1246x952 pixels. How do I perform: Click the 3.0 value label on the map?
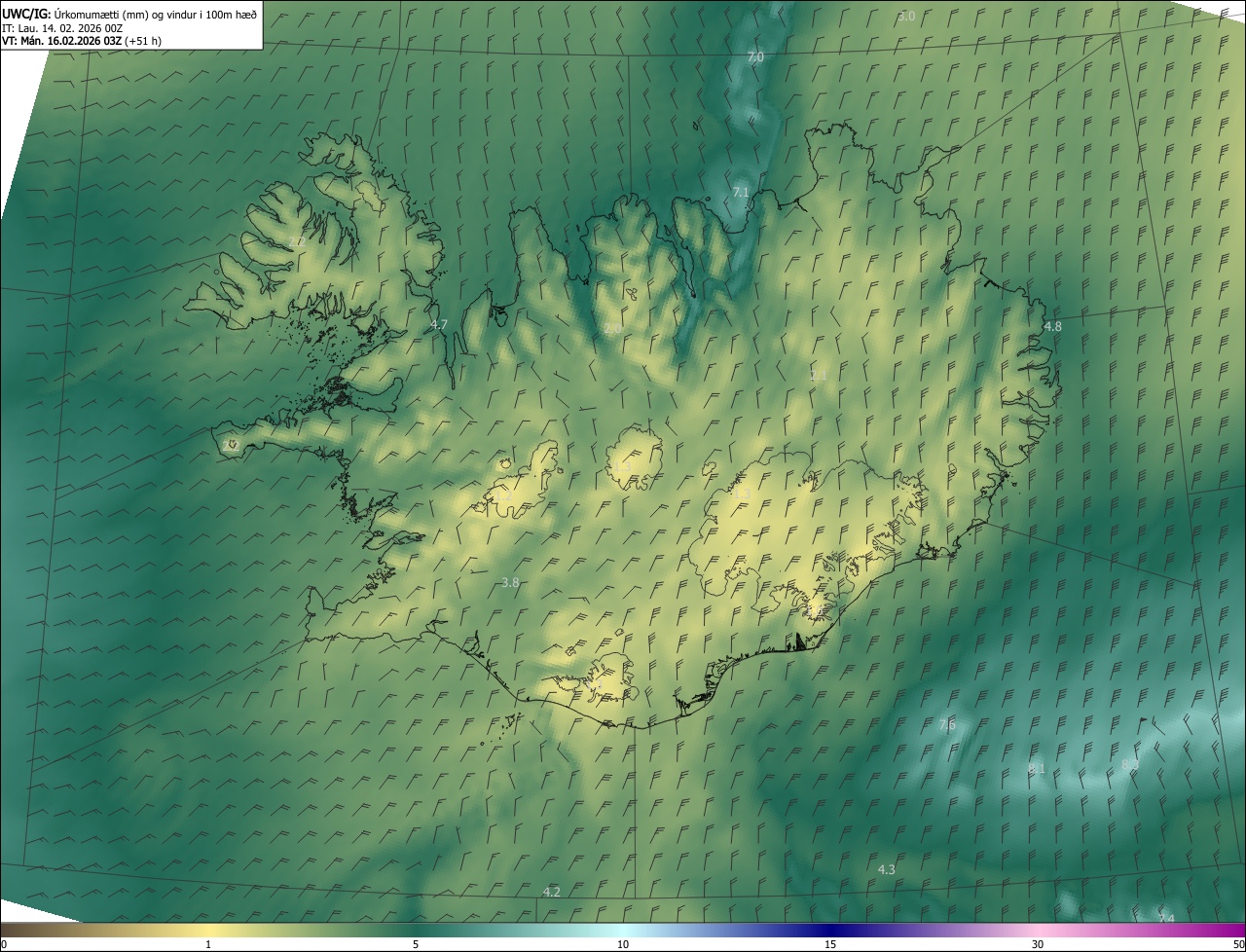click(x=906, y=17)
